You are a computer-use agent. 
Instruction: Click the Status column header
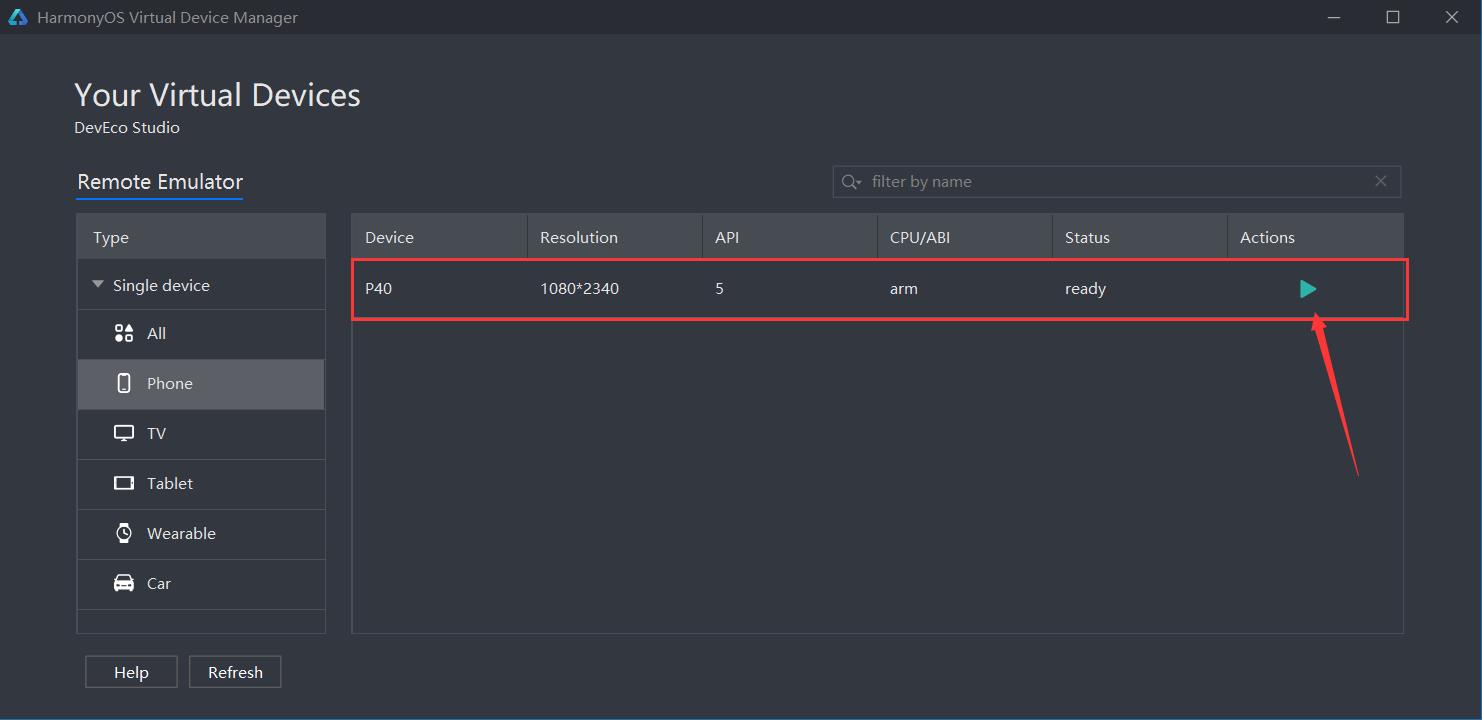1140,237
